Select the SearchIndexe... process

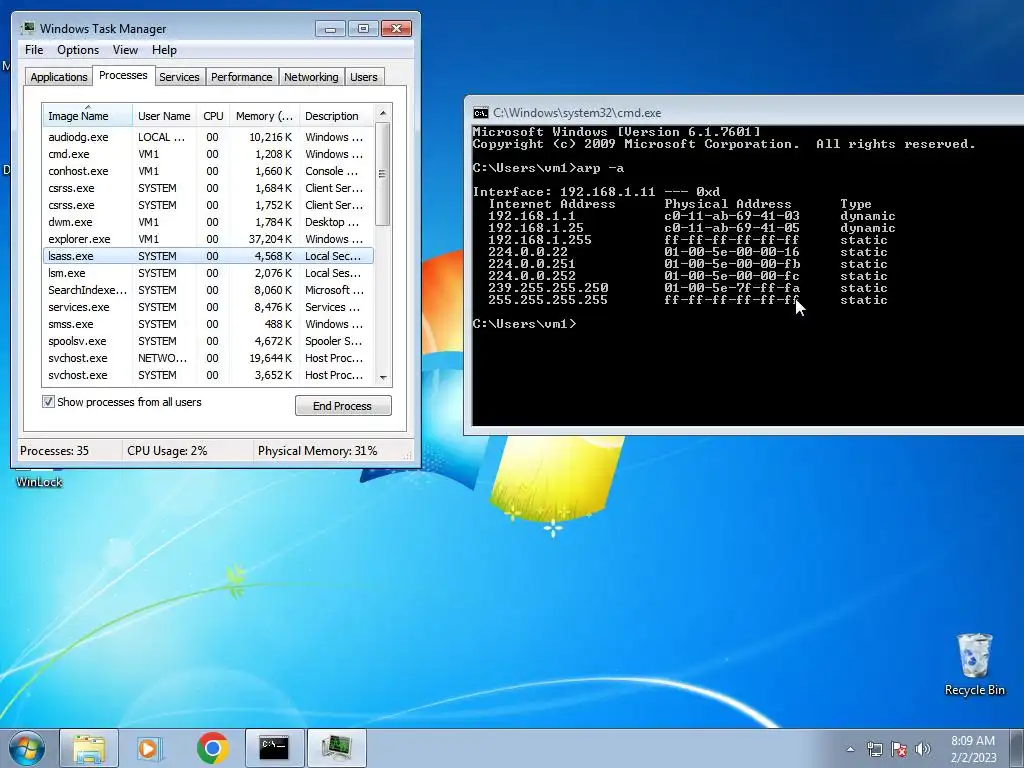coord(208,290)
